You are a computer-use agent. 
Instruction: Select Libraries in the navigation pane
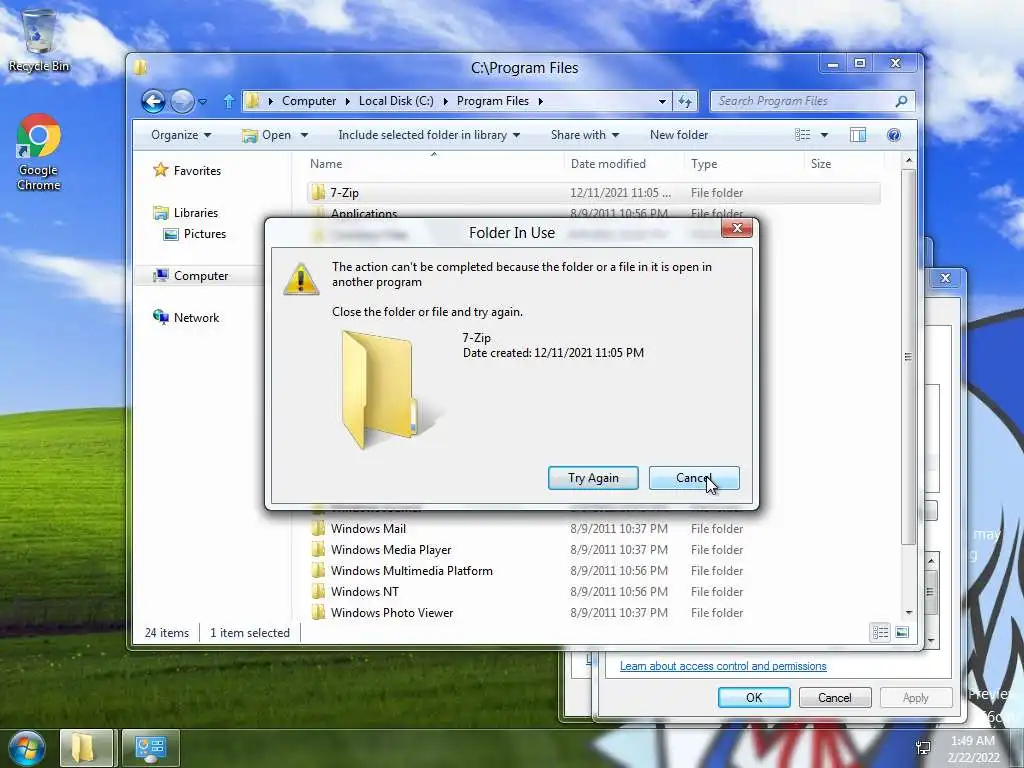186,213
